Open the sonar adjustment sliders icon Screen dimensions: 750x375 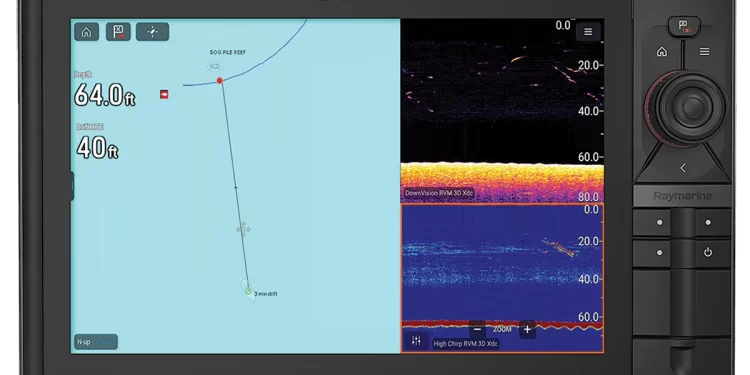click(x=416, y=341)
